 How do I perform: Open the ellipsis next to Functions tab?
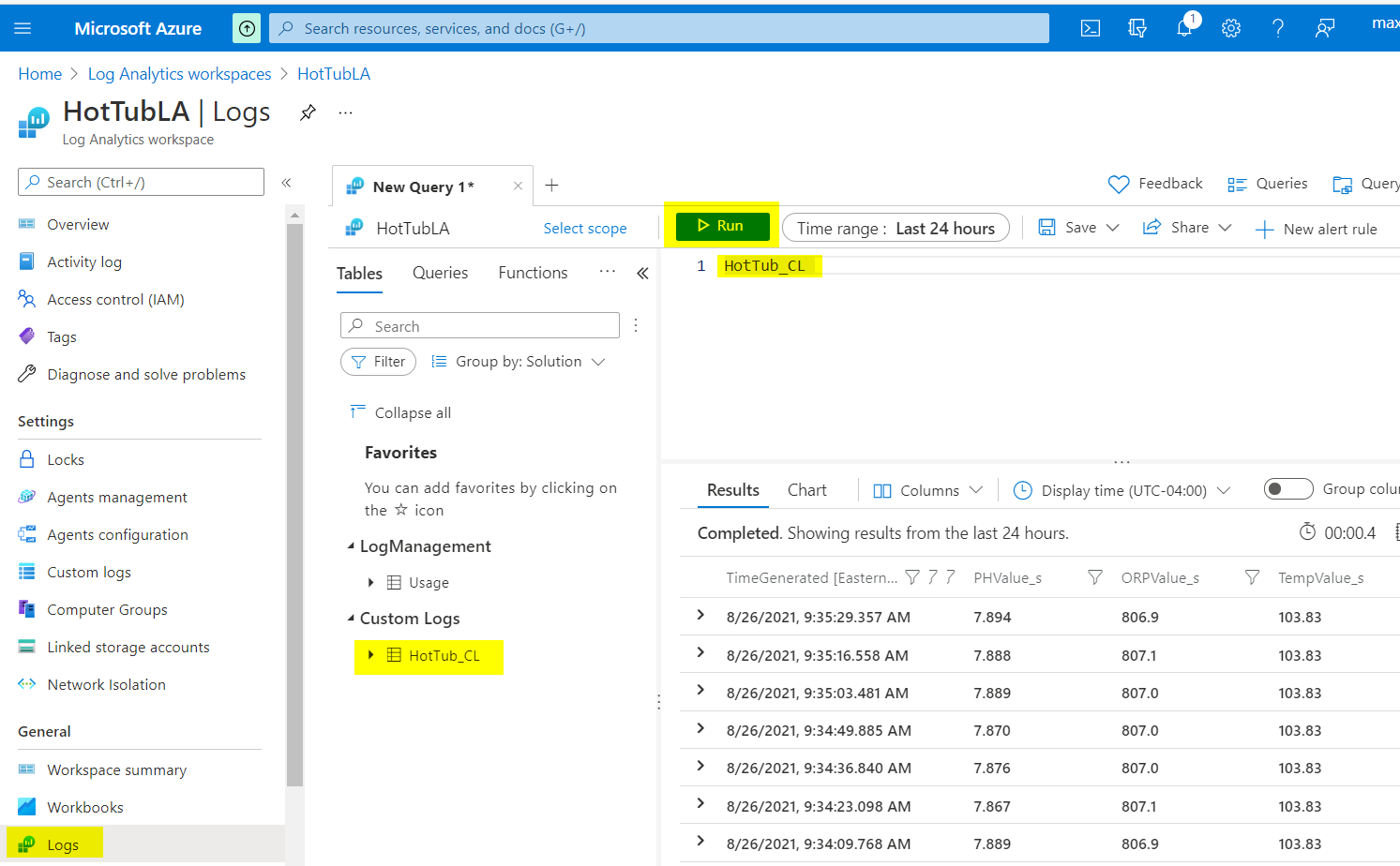pos(608,272)
